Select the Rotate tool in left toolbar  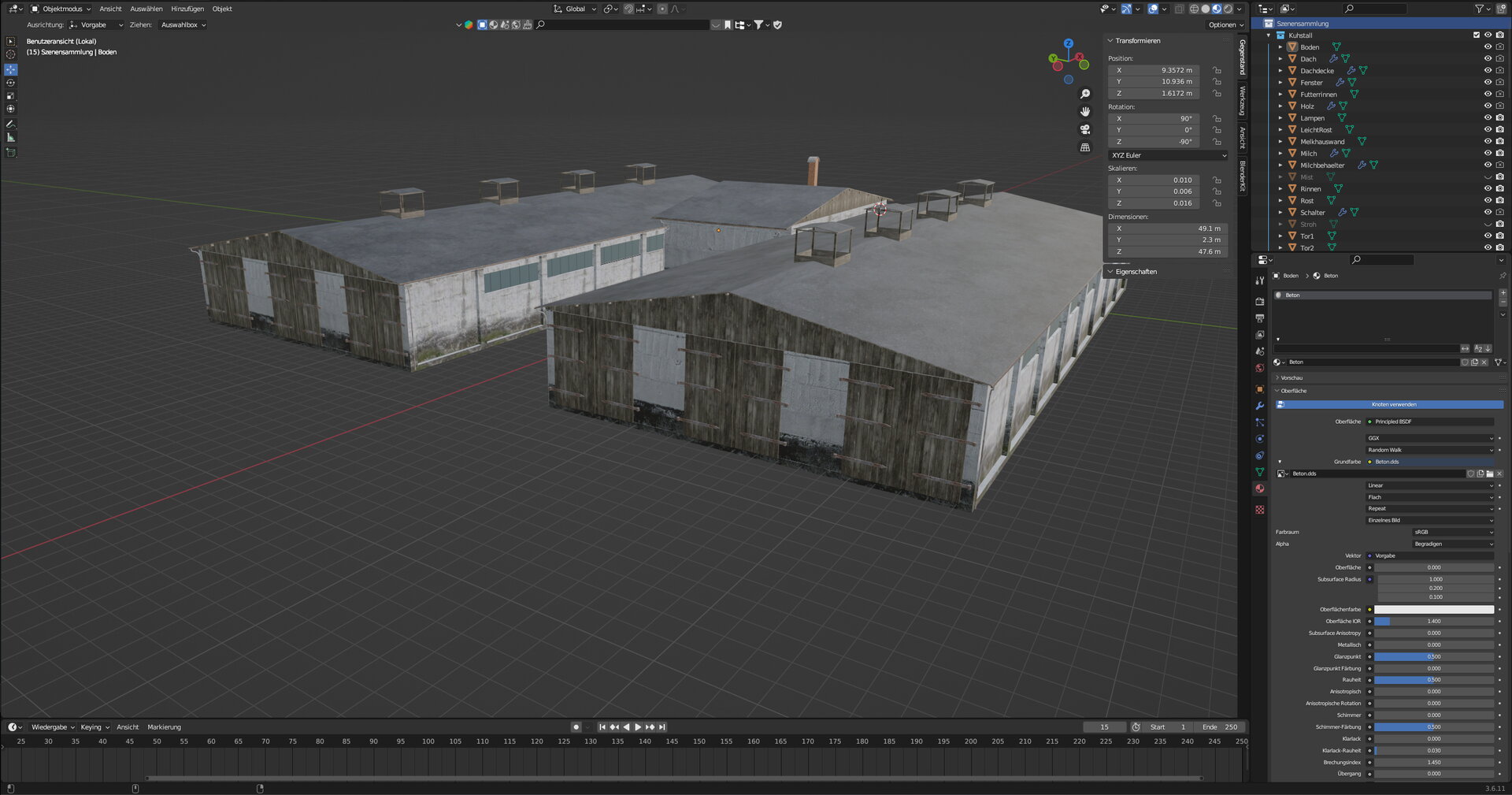(11, 83)
